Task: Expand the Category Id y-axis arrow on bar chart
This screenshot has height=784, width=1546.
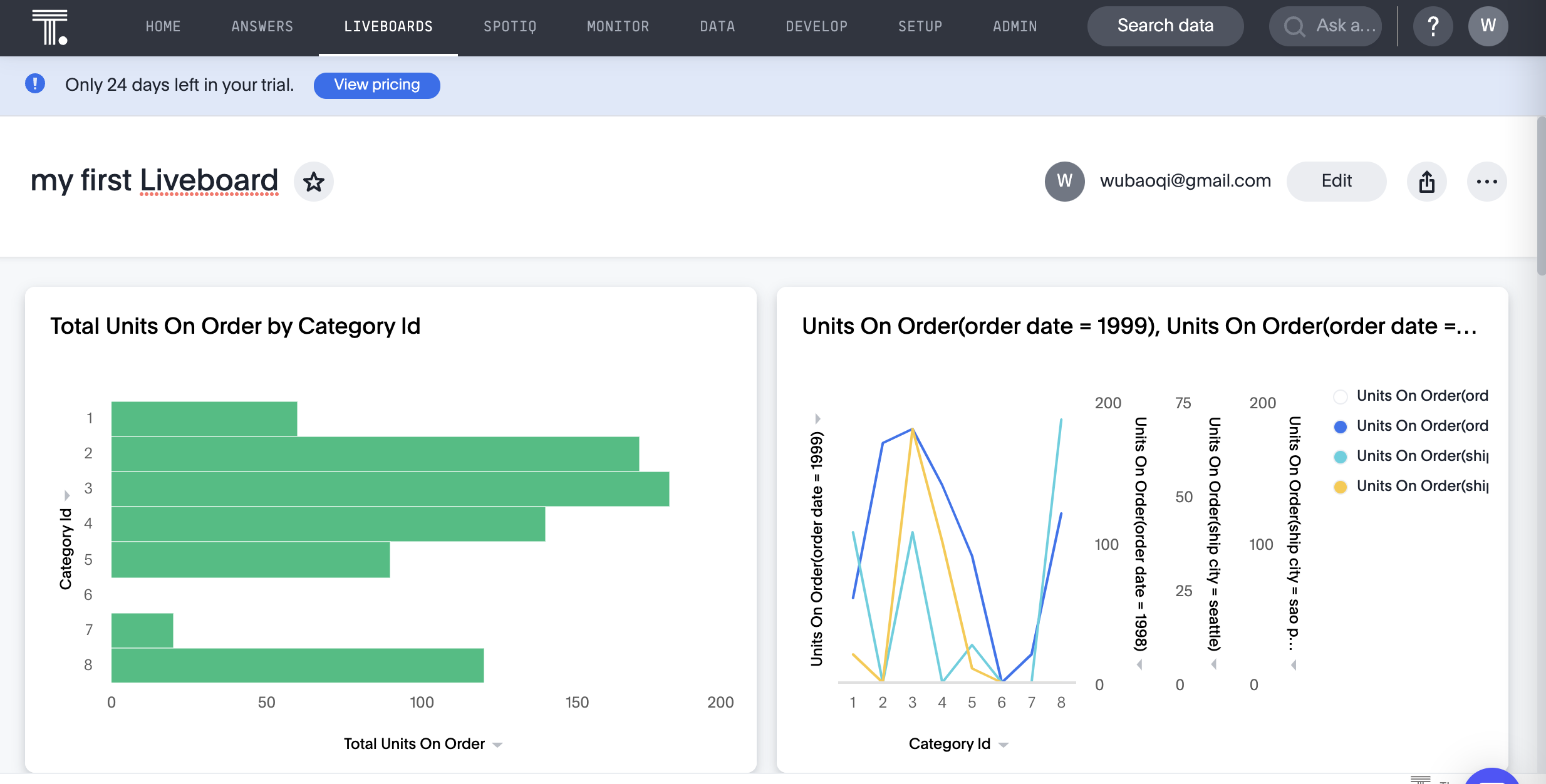Action: [x=67, y=495]
